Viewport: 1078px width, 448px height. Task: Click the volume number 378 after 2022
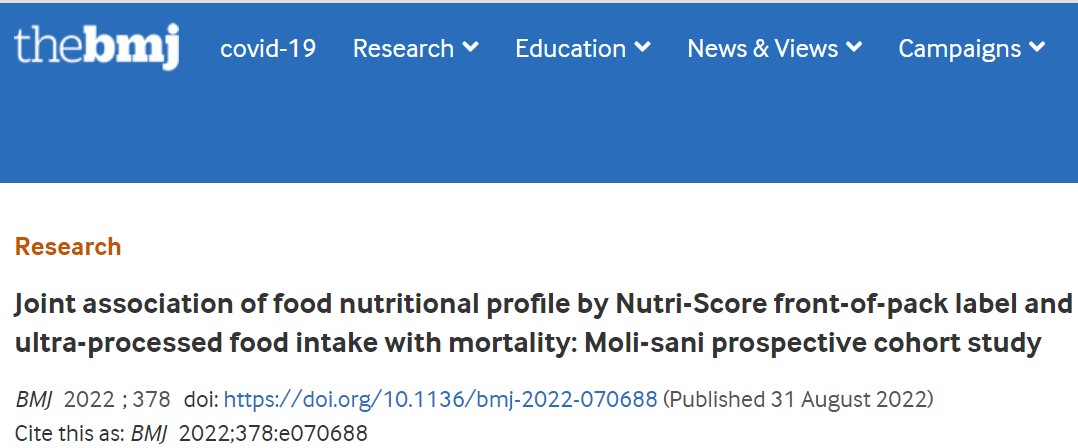151,399
